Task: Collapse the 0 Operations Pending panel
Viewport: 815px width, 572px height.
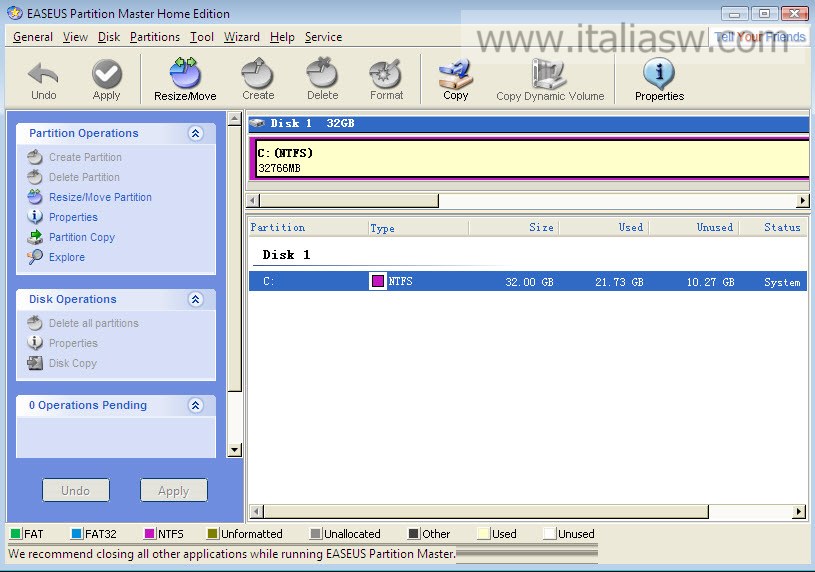Action: (x=195, y=406)
